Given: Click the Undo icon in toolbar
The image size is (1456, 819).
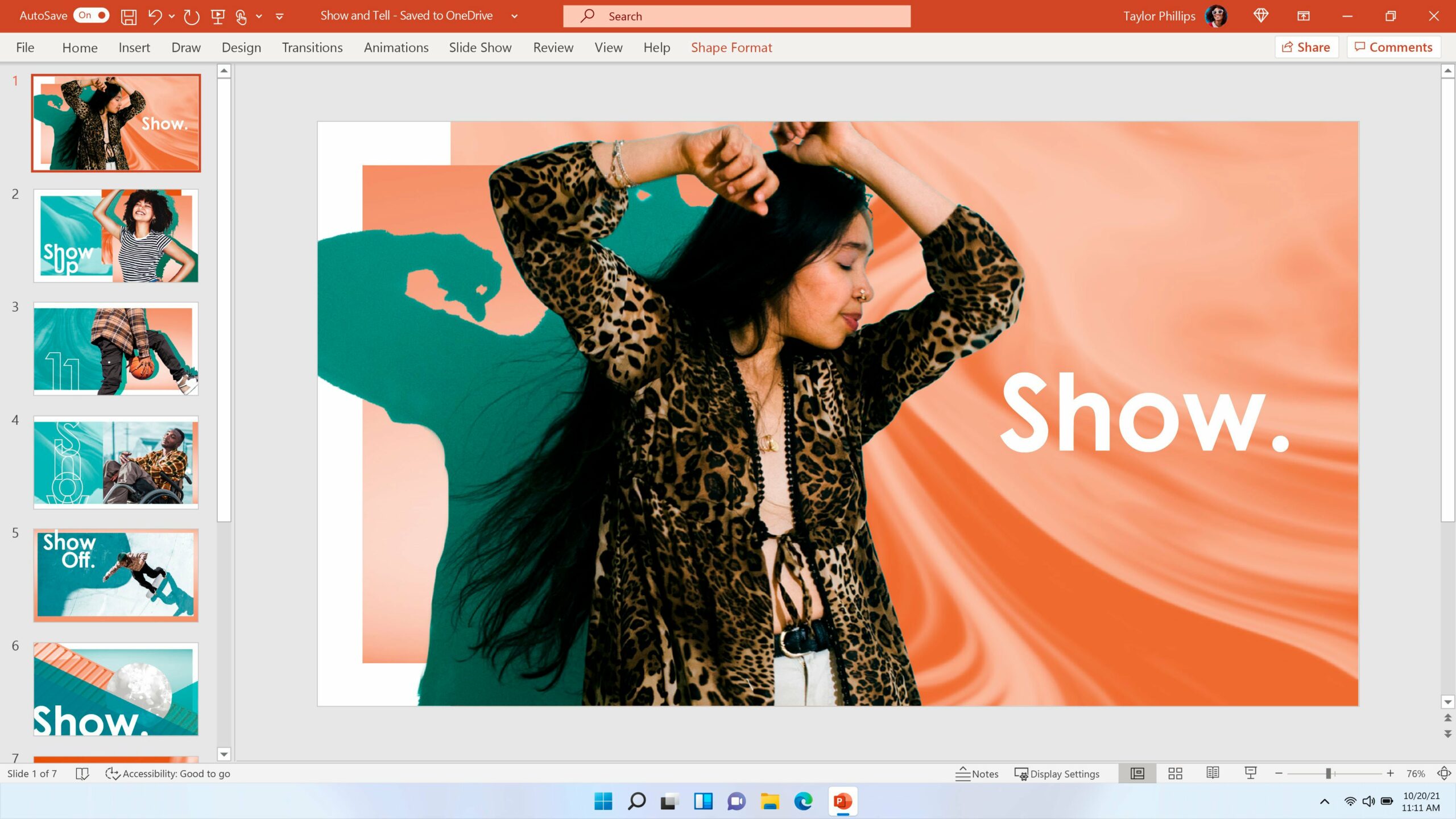Looking at the screenshot, I should [x=153, y=15].
